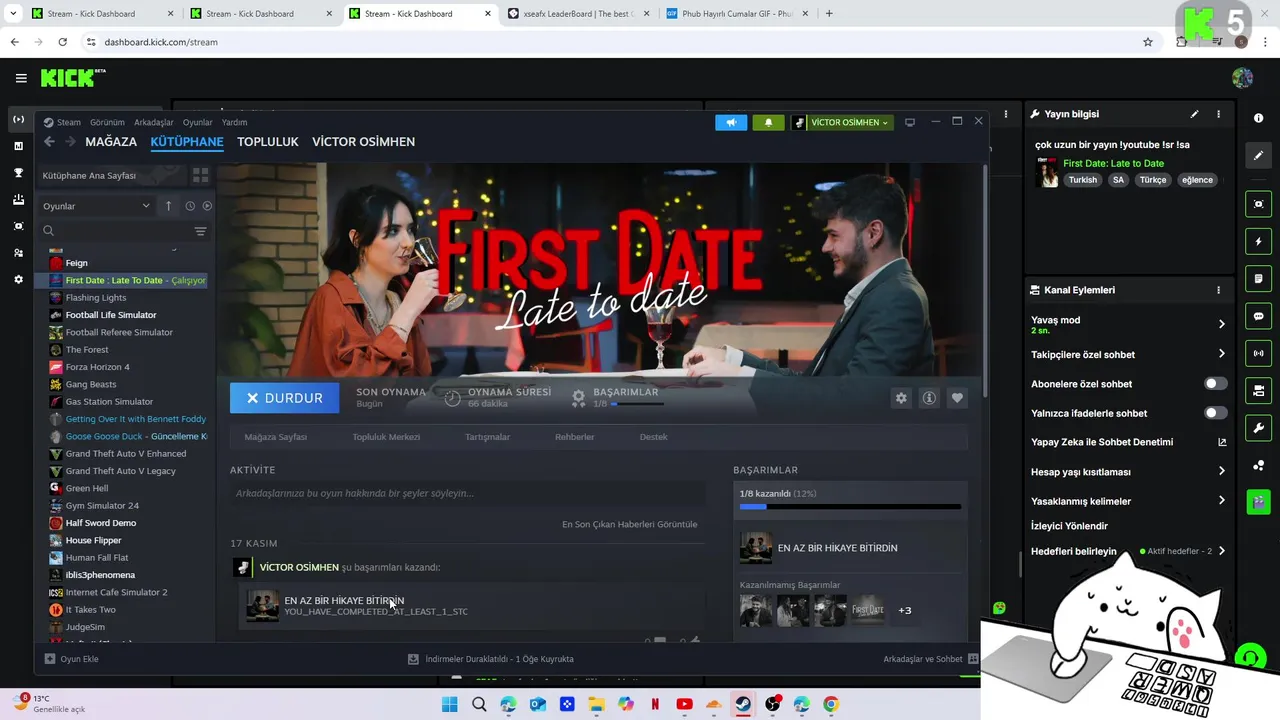Open Kick sidebar settings gear icon
This screenshot has height=720, width=1280.
click(x=18, y=280)
